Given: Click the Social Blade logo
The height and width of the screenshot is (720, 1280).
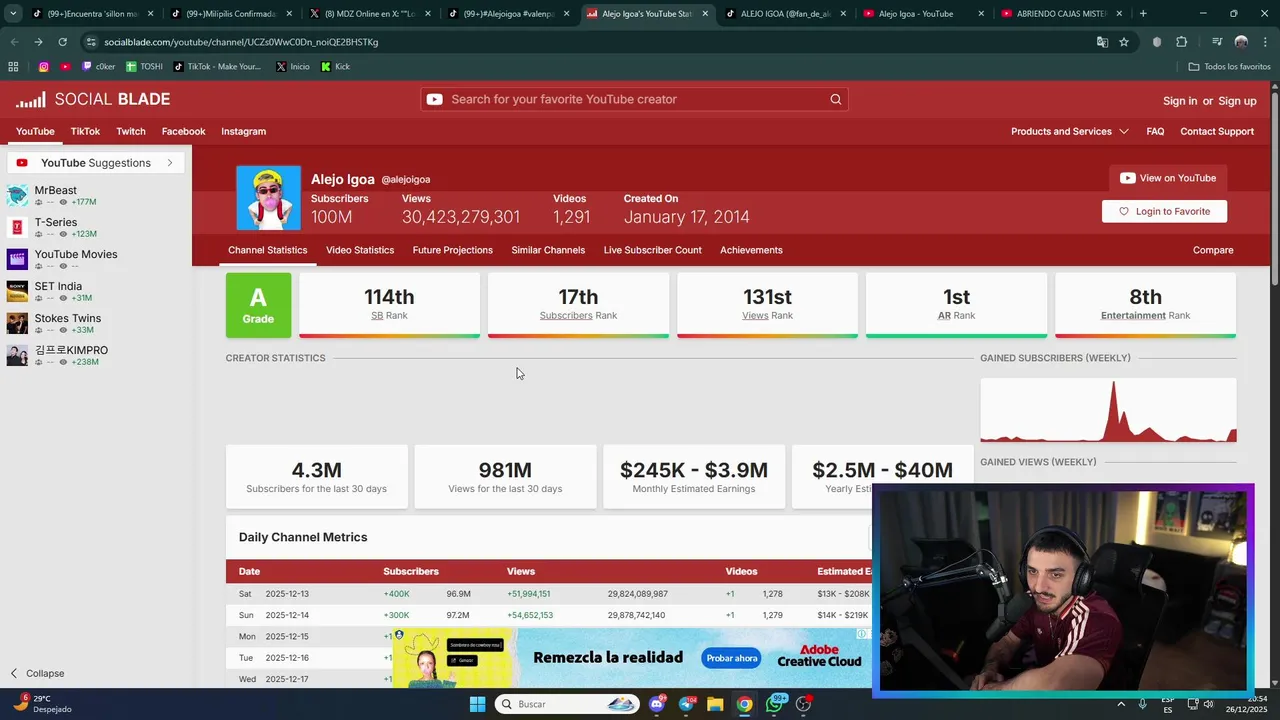Looking at the screenshot, I should [x=93, y=100].
